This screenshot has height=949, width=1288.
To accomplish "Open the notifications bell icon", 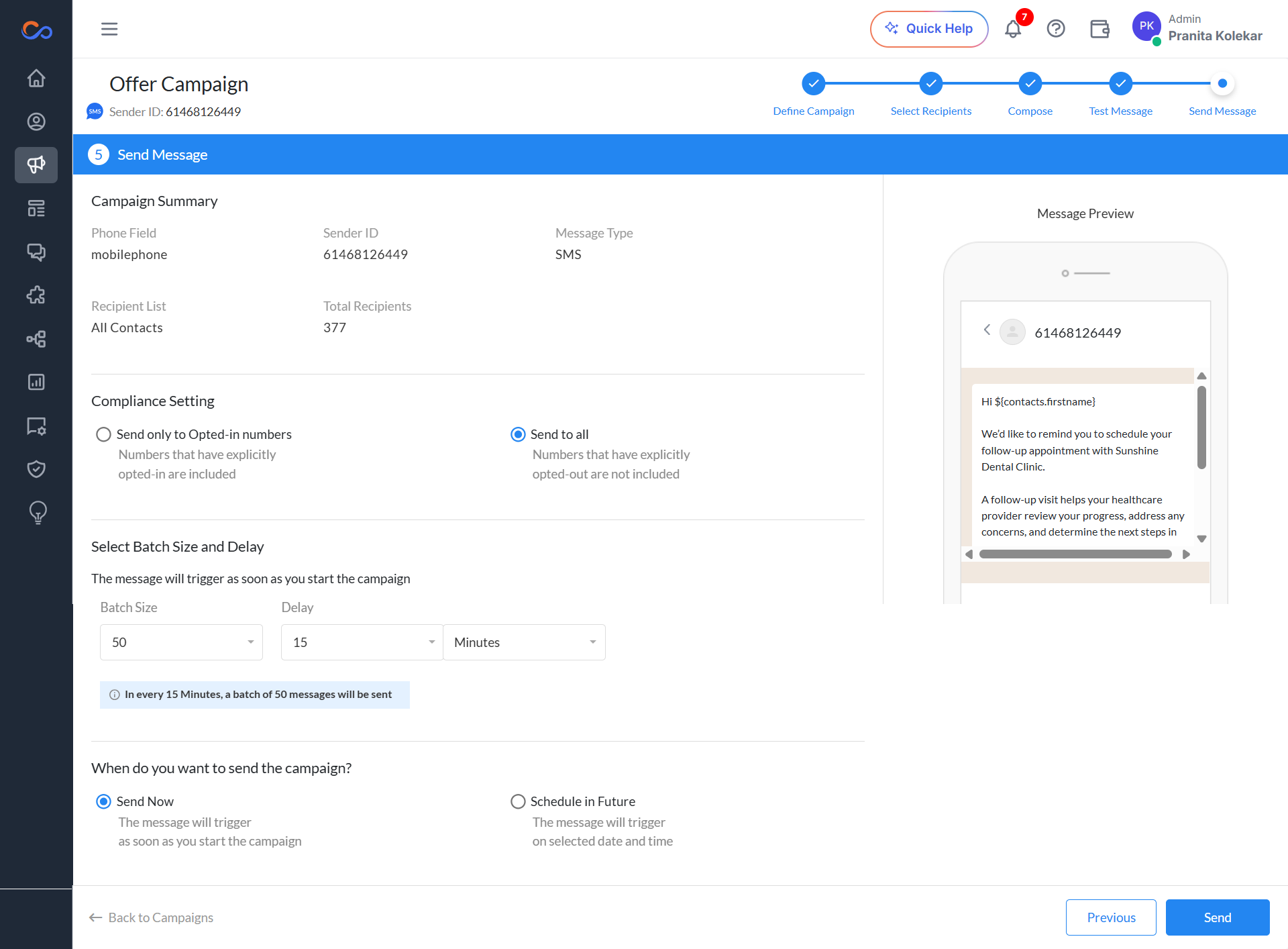I will point(1013,29).
